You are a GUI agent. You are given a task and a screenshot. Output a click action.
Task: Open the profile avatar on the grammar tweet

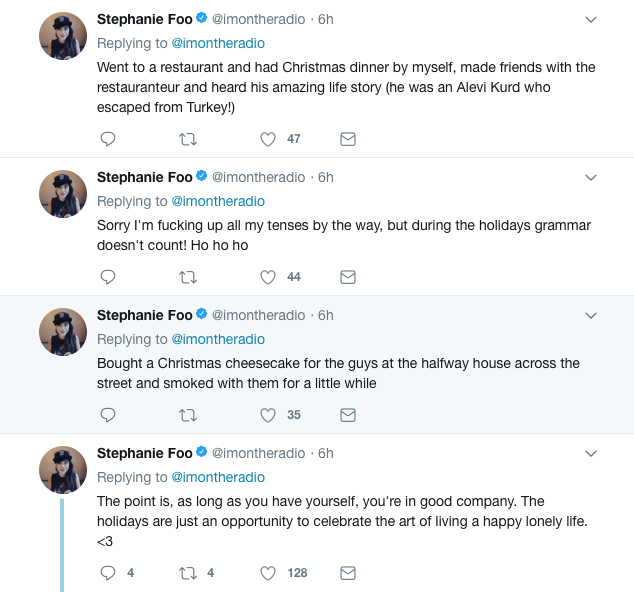62,194
